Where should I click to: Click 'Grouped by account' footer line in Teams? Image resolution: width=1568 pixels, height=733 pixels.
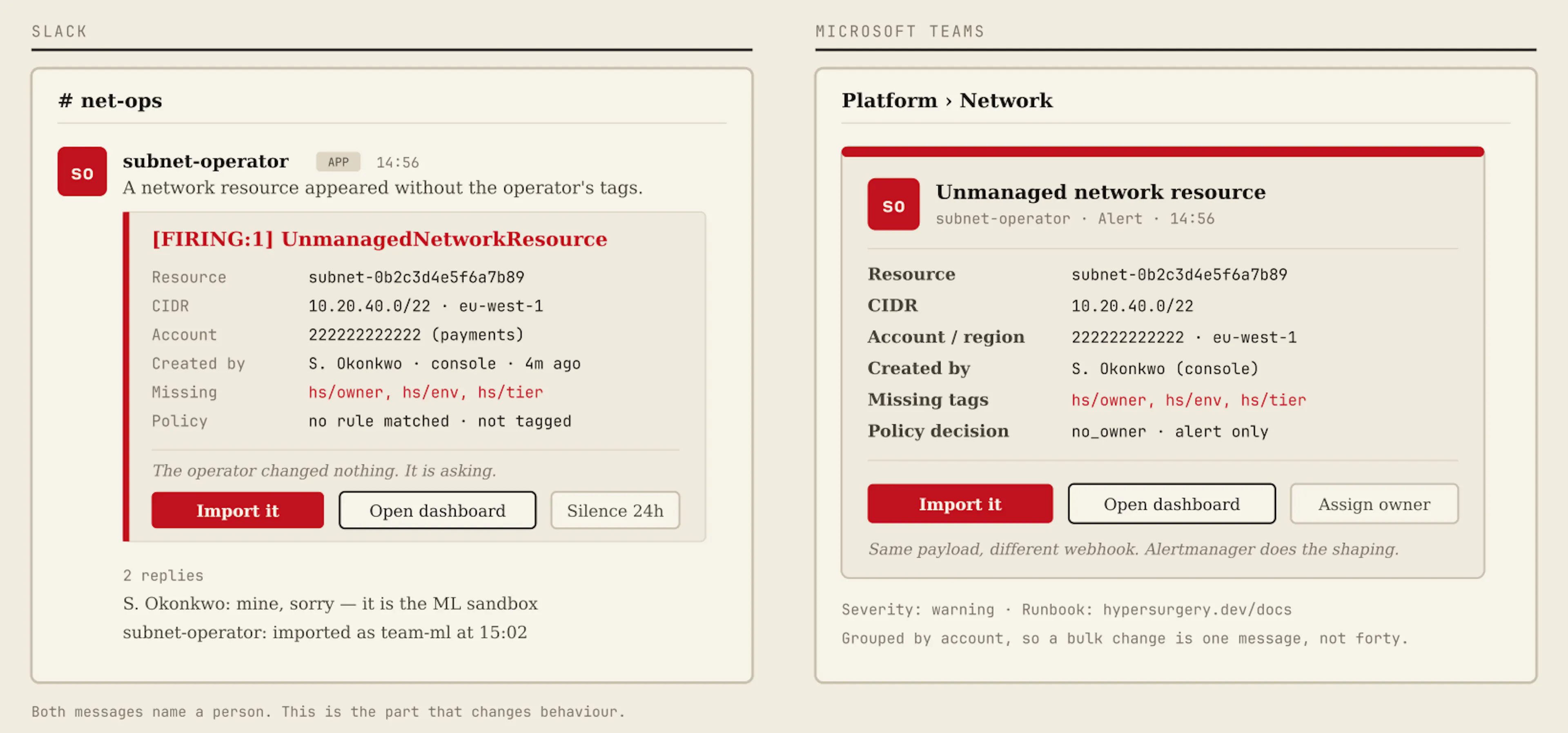click(1125, 638)
